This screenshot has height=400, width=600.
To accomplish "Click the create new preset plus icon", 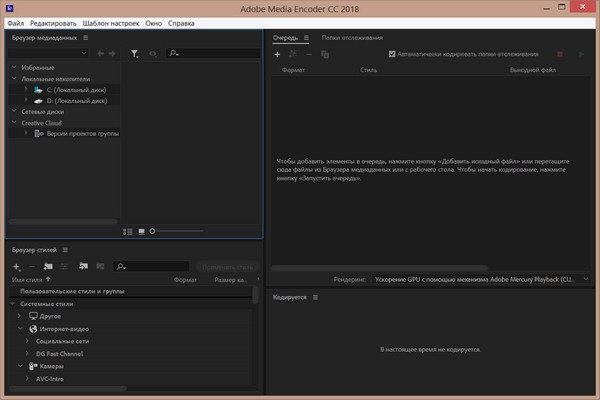I will pos(16,267).
